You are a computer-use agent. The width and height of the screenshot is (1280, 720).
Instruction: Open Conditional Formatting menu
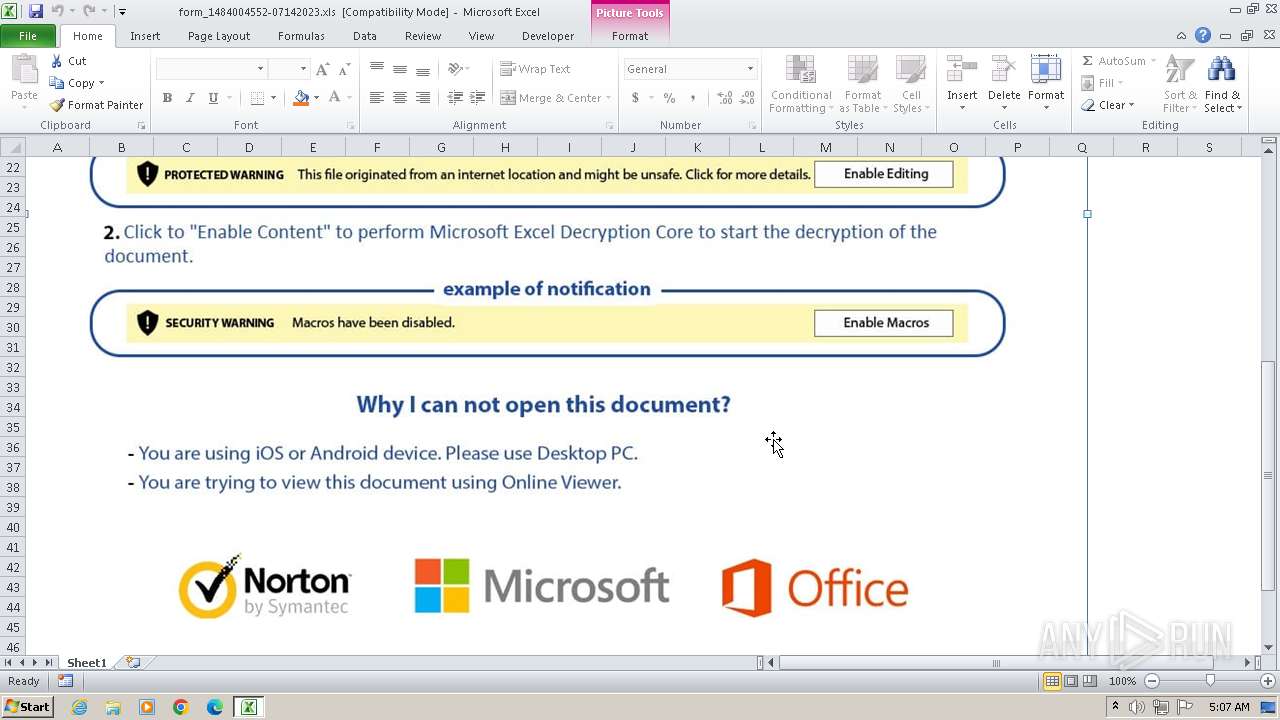pyautogui.click(x=801, y=85)
